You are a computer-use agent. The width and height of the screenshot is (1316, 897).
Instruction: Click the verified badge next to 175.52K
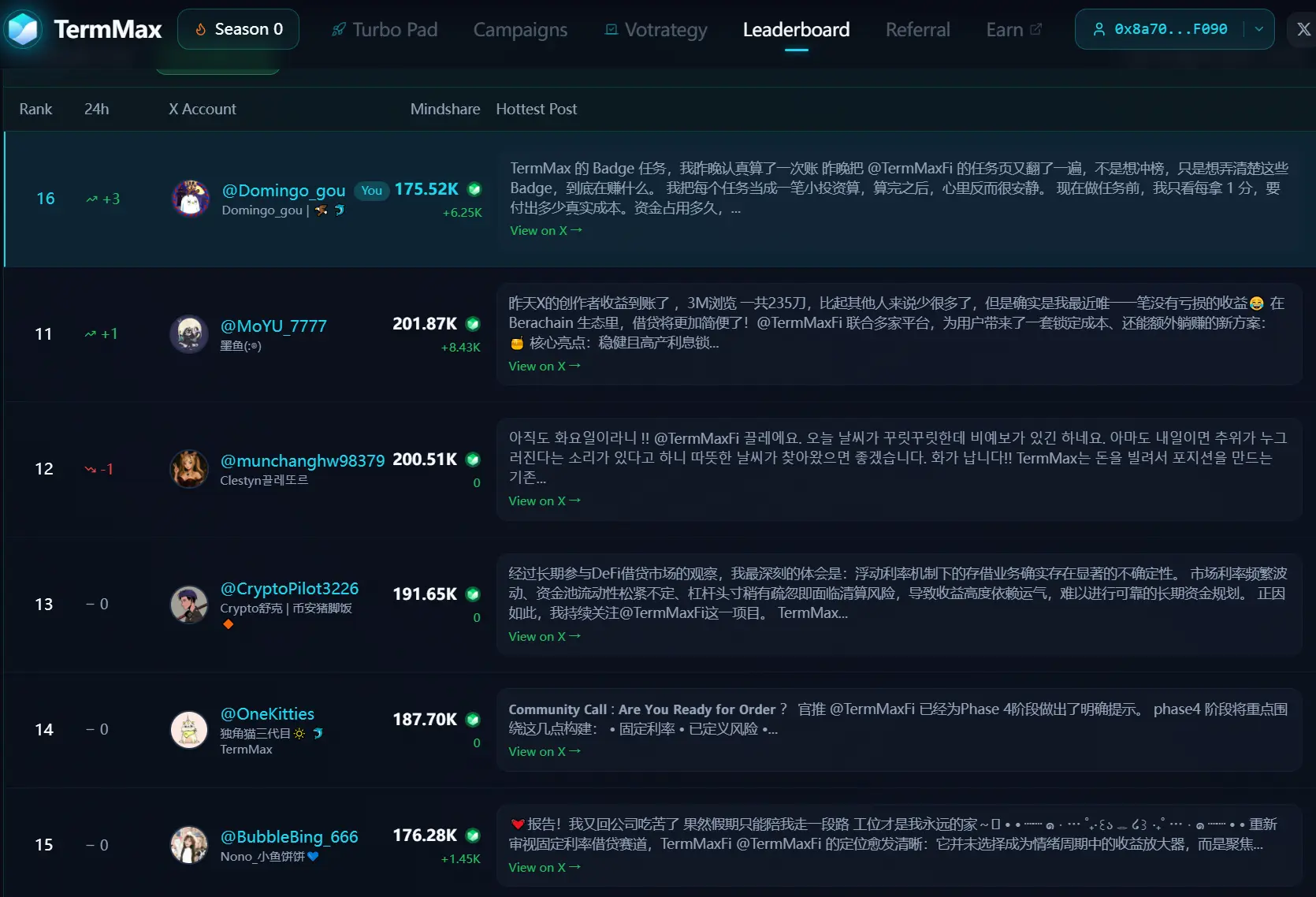(474, 189)
